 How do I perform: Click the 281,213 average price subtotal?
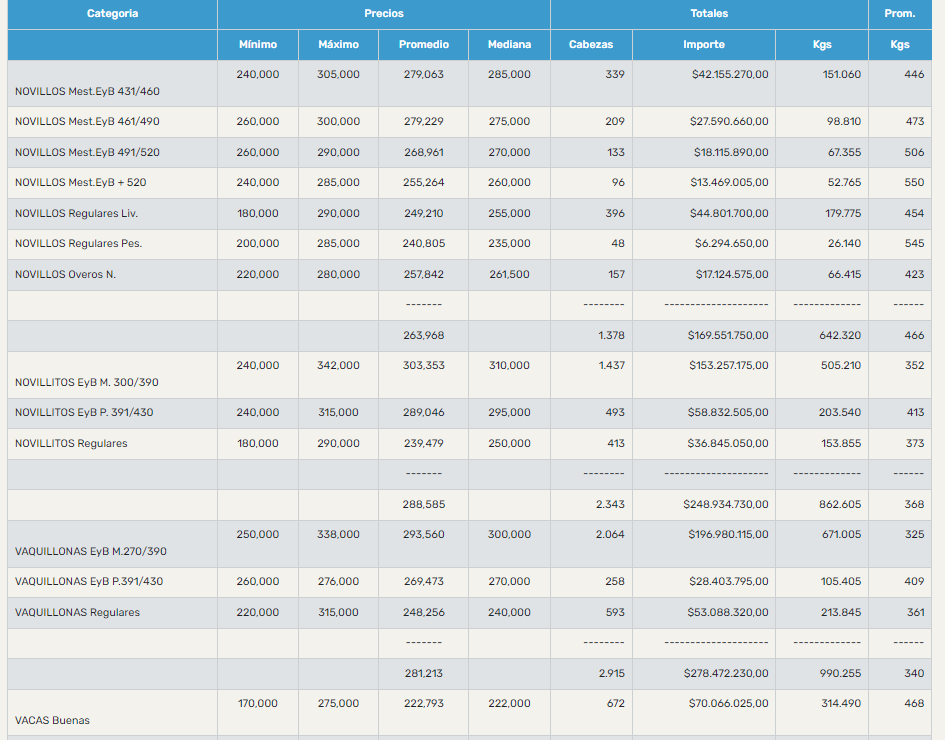pyautogui.click(x=424, y=674)
